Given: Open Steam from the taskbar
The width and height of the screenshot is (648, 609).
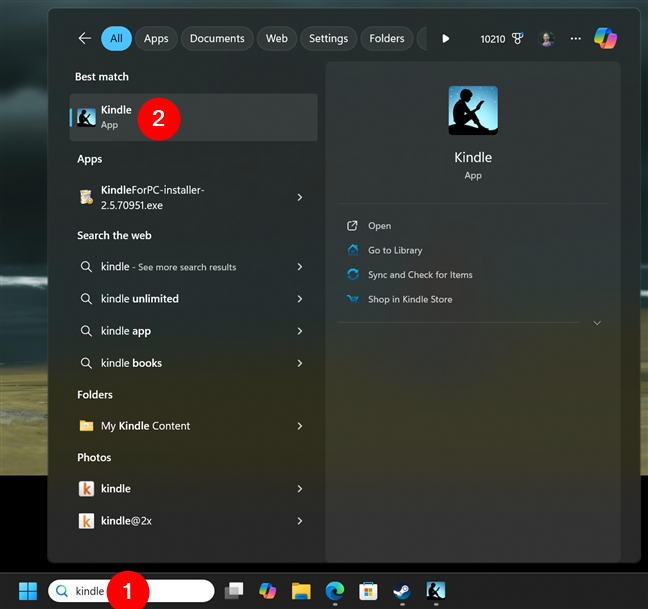Looking at the screenshot, I should tap(402, 591).
